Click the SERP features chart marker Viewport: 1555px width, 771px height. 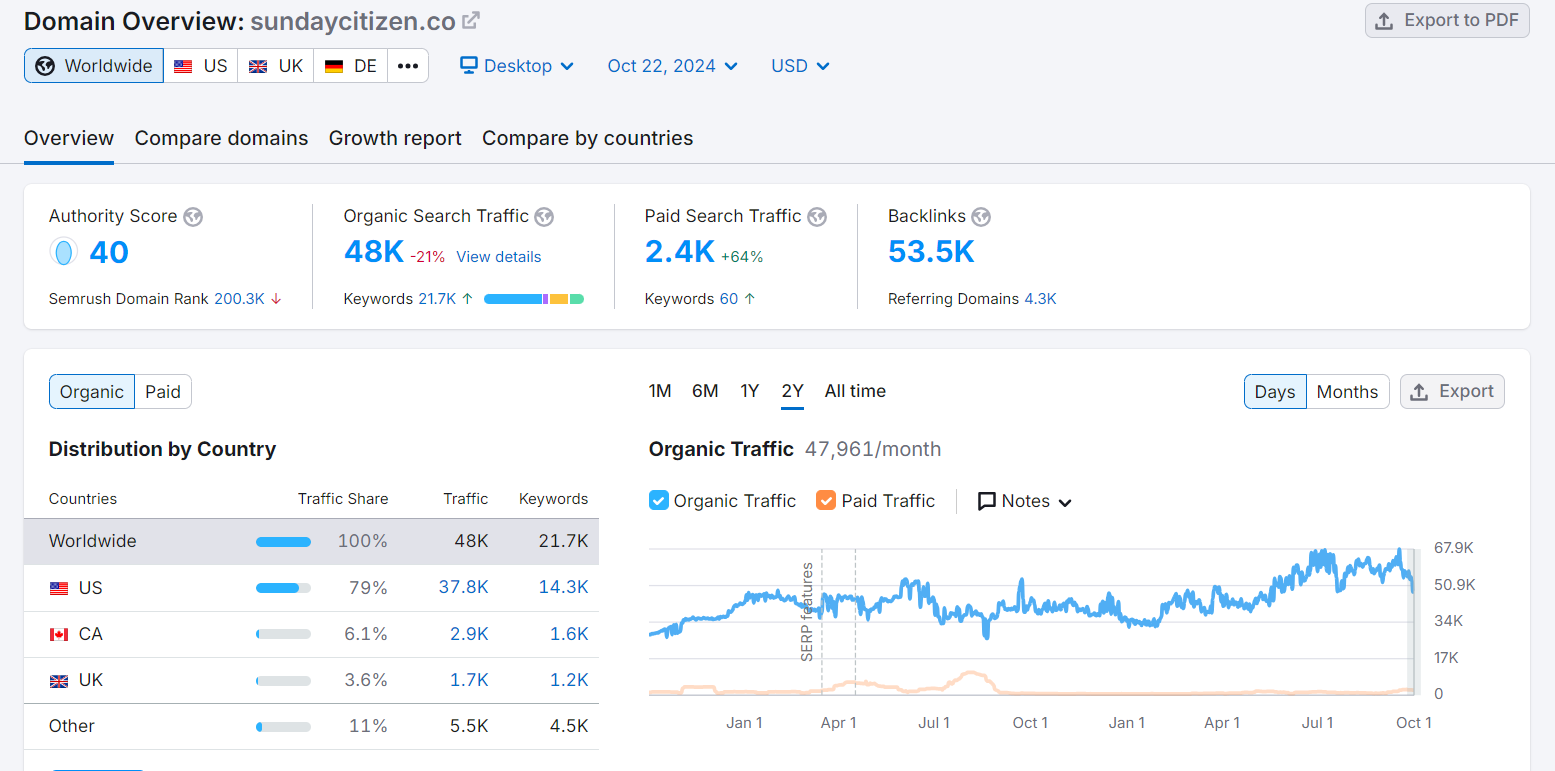click(808, 612)
